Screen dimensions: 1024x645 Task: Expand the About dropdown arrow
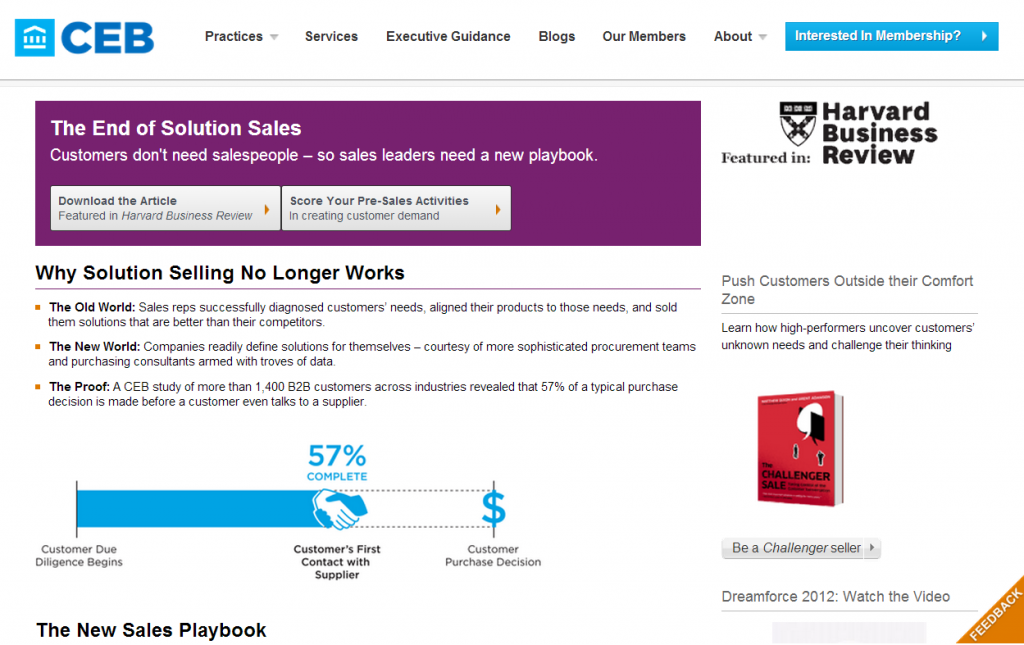point(763,37)
